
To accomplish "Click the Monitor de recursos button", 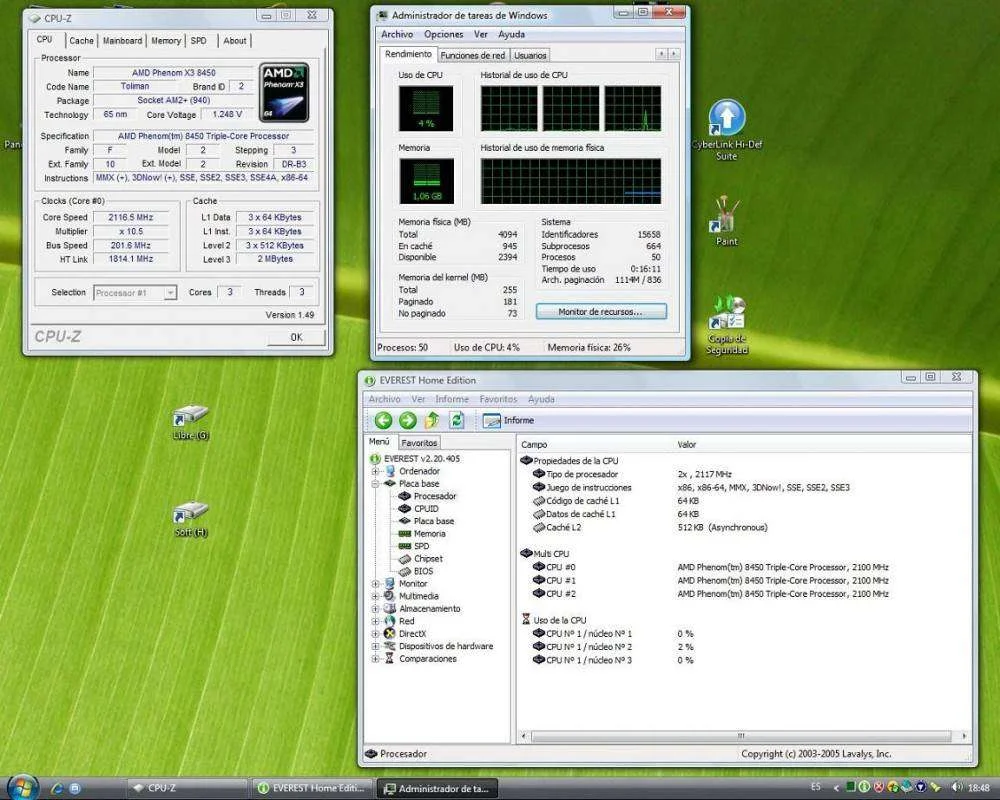I will pos(600,312).
